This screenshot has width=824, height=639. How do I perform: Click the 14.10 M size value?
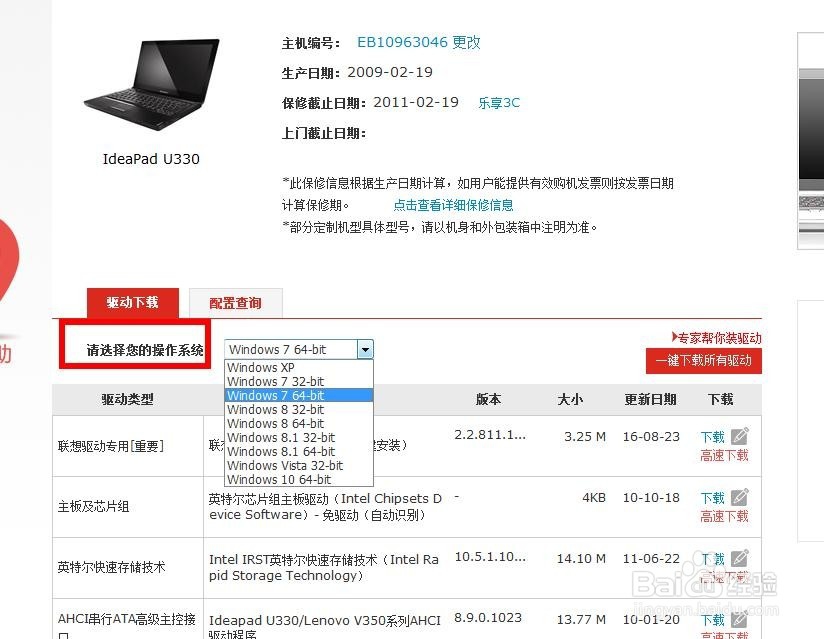click(581, 559)
